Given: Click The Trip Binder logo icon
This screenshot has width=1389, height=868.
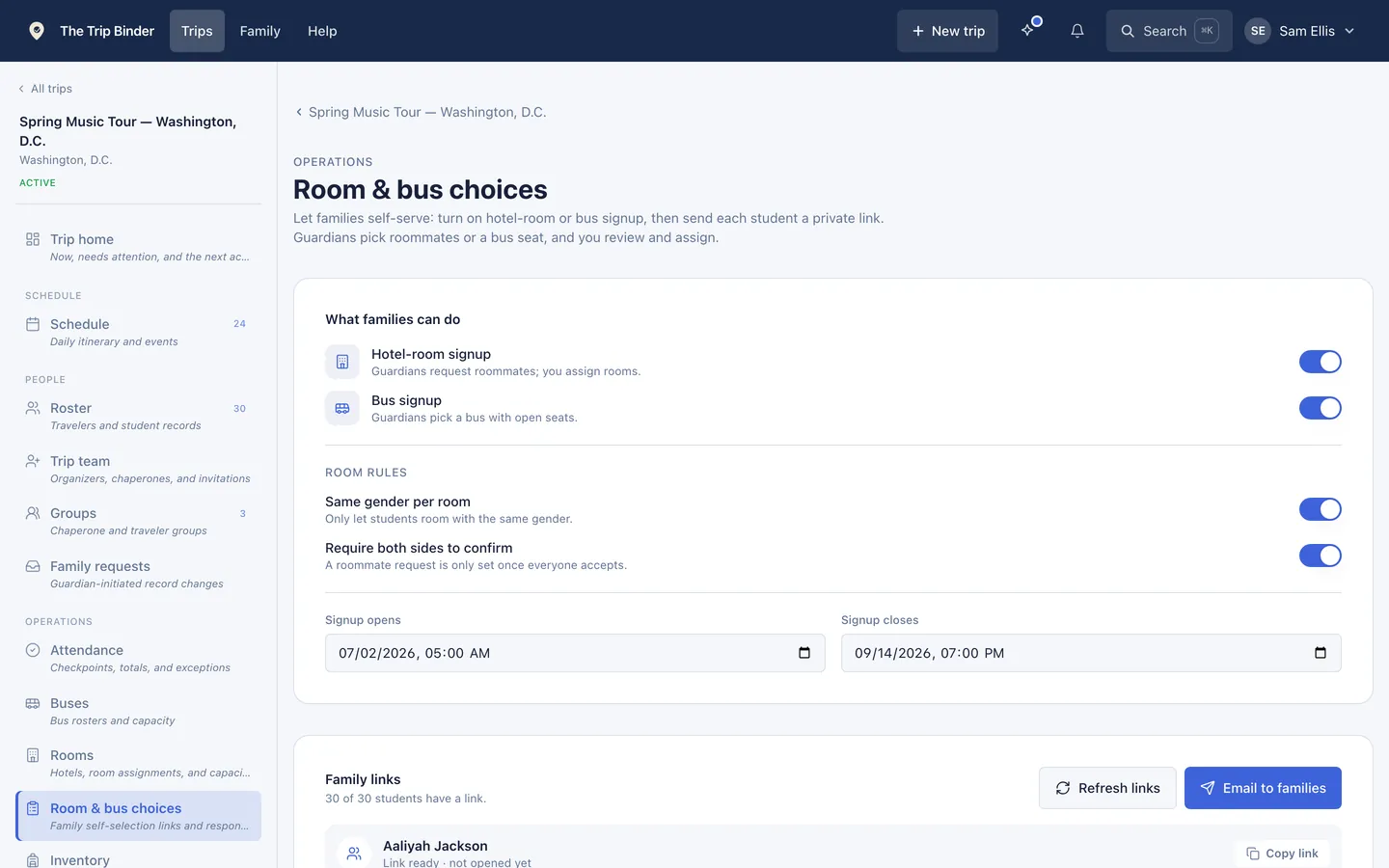Looking at the screenshot, I should pyautogui.click(x=37, y=31).
